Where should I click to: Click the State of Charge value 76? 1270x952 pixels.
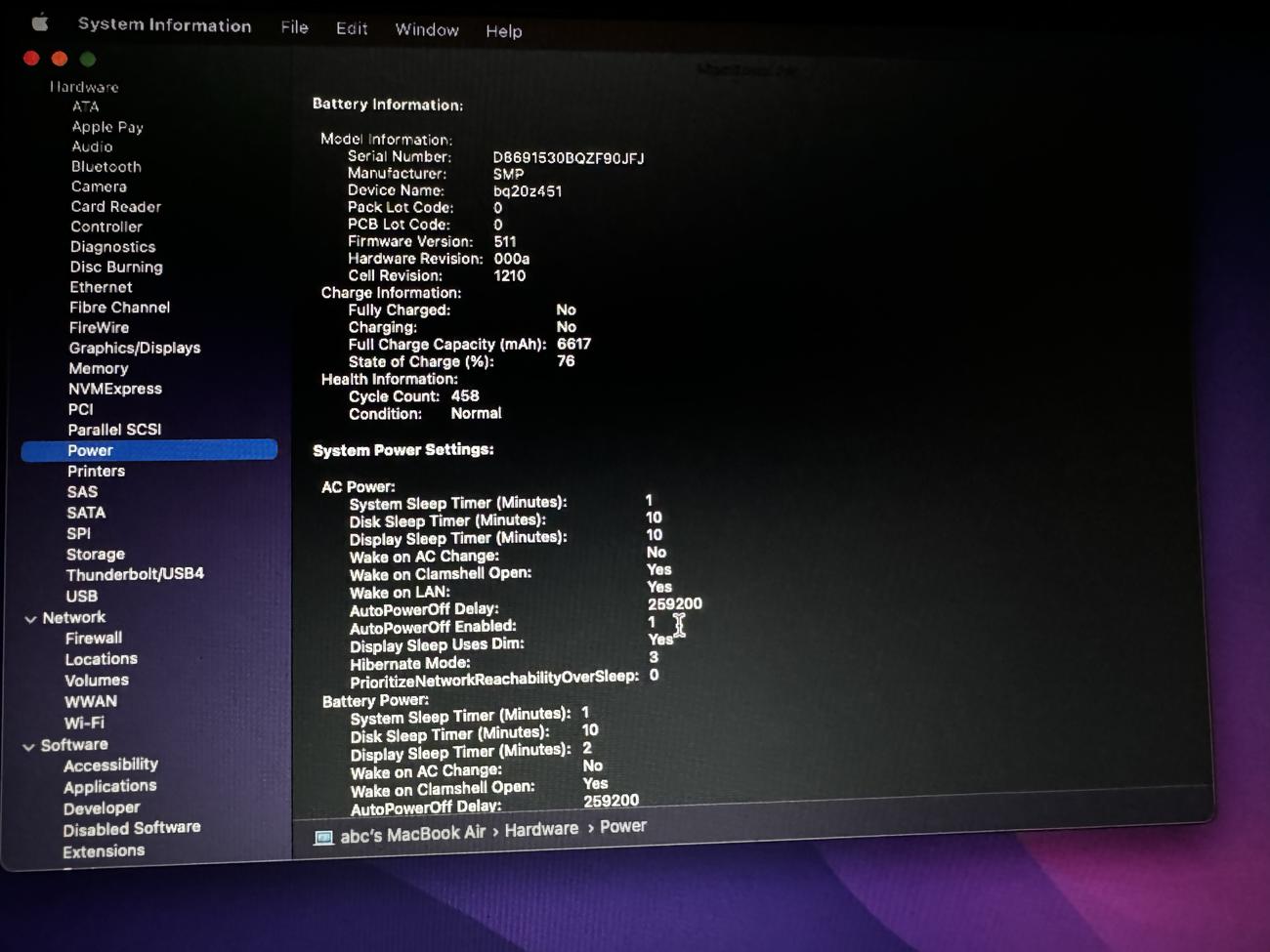point(566,361)
